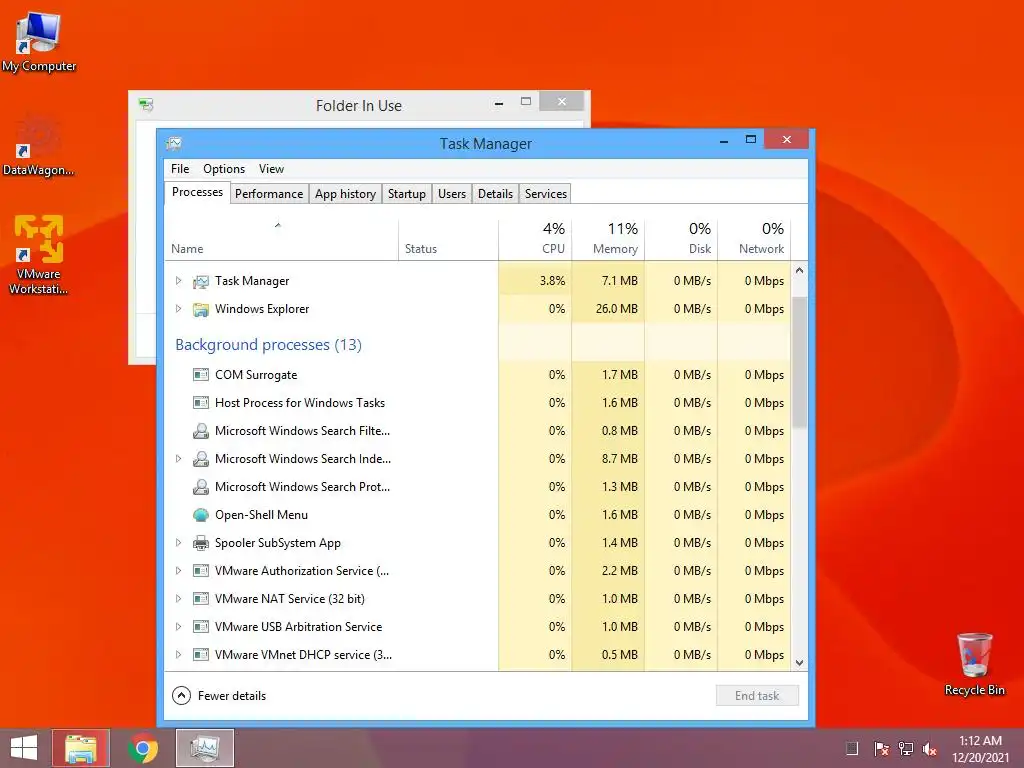Click the Windows Start button
This screenshot has height=768, width=1024.
(24, 748)
